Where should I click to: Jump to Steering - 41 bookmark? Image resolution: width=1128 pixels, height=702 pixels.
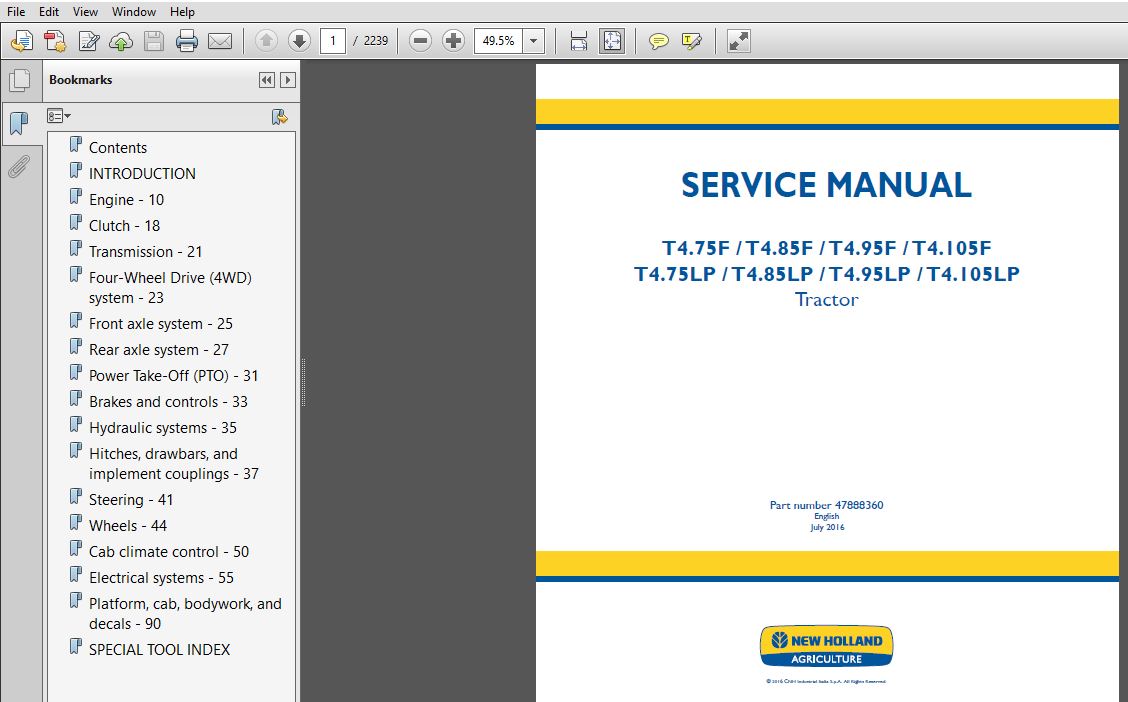click(131, 500)
